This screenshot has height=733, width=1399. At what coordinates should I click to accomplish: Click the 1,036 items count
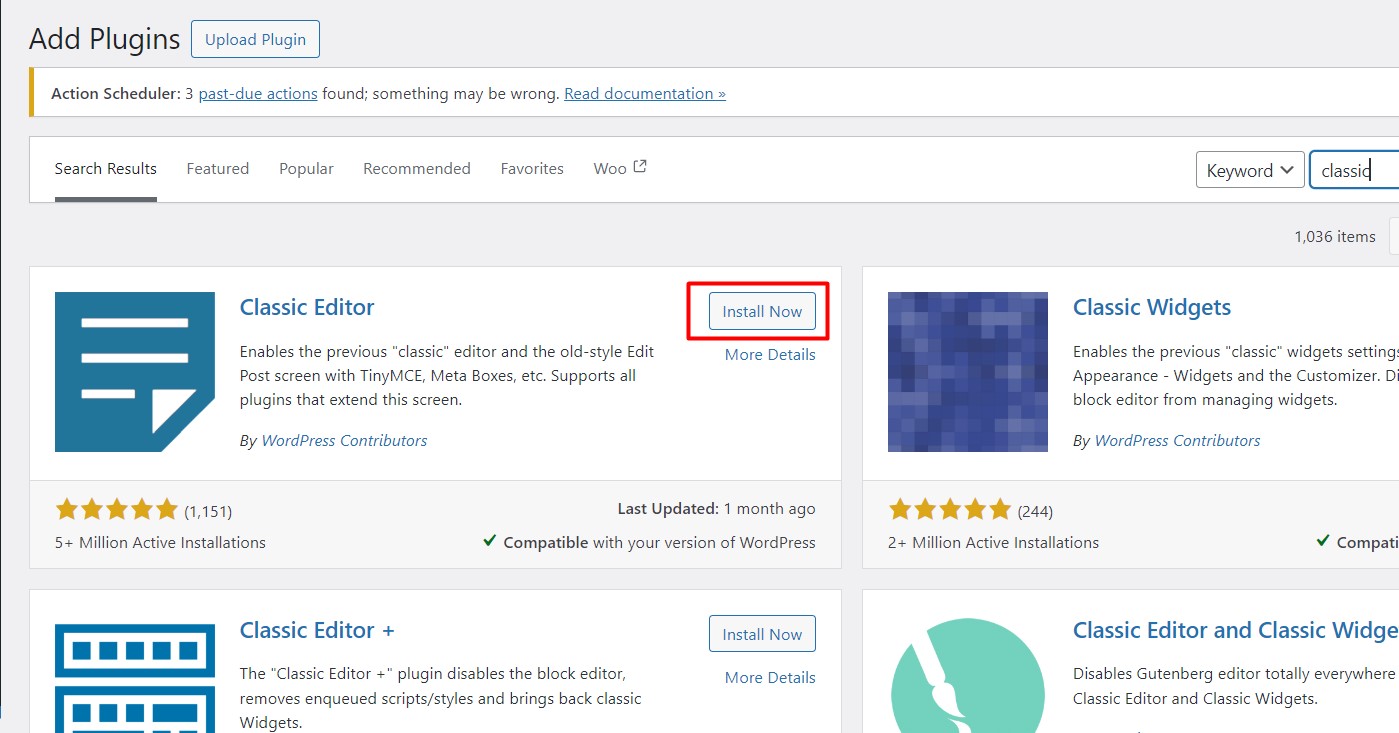tap(1335, 237)
